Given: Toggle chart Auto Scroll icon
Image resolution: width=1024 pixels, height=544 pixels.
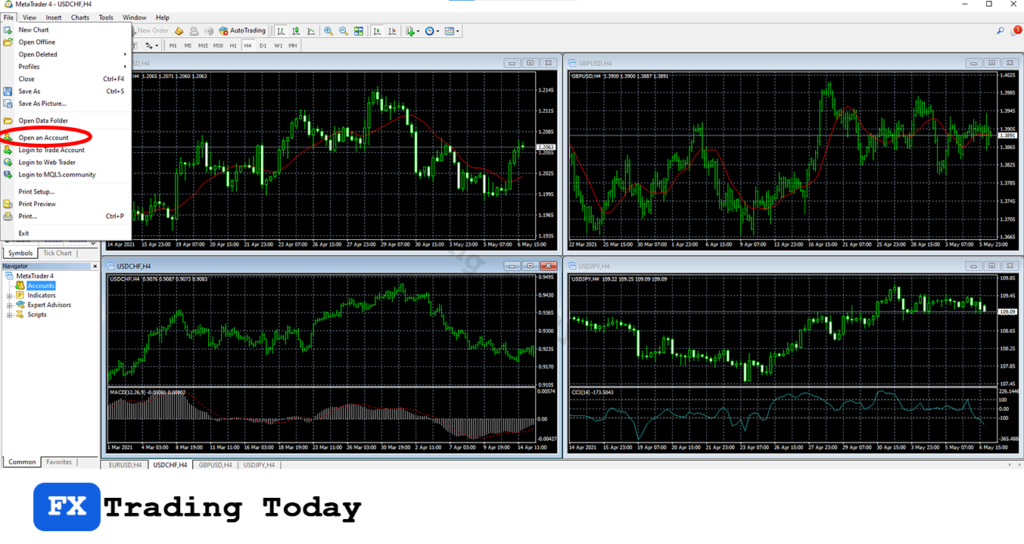Looking at the screenshot, I should click(377, 31).
